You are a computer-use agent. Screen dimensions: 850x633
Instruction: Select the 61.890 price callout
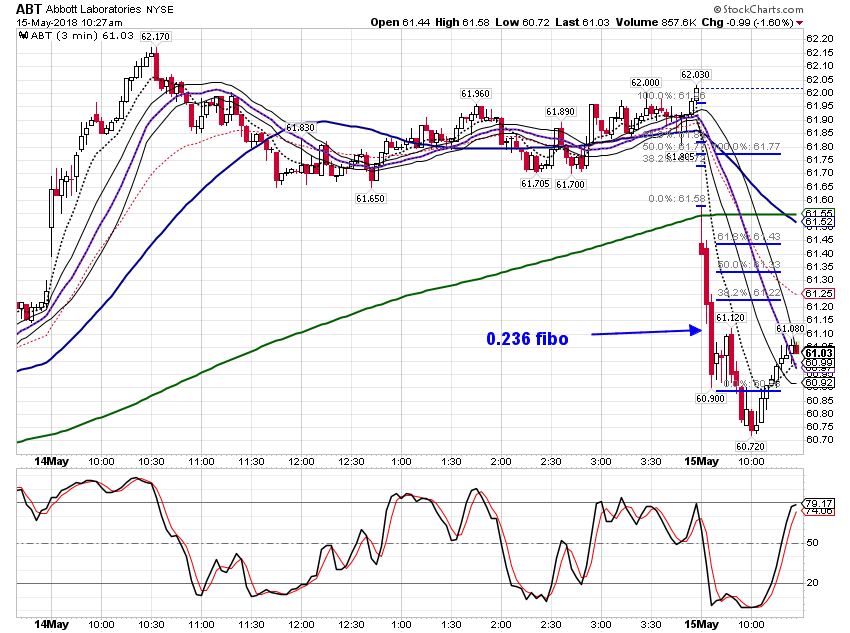(561, 112)
